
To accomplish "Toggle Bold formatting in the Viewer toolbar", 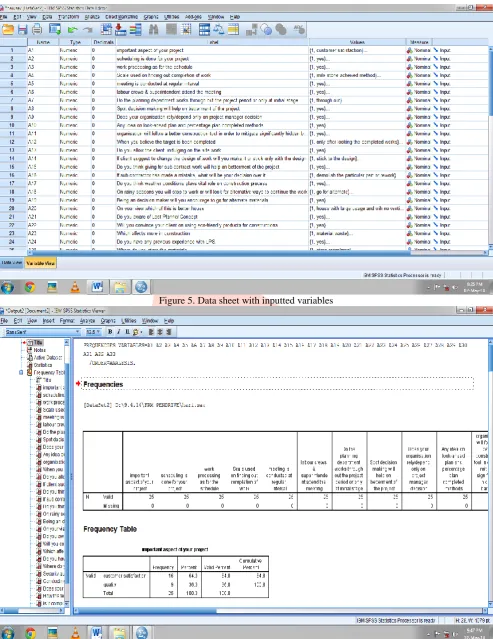I will [110, 332].
